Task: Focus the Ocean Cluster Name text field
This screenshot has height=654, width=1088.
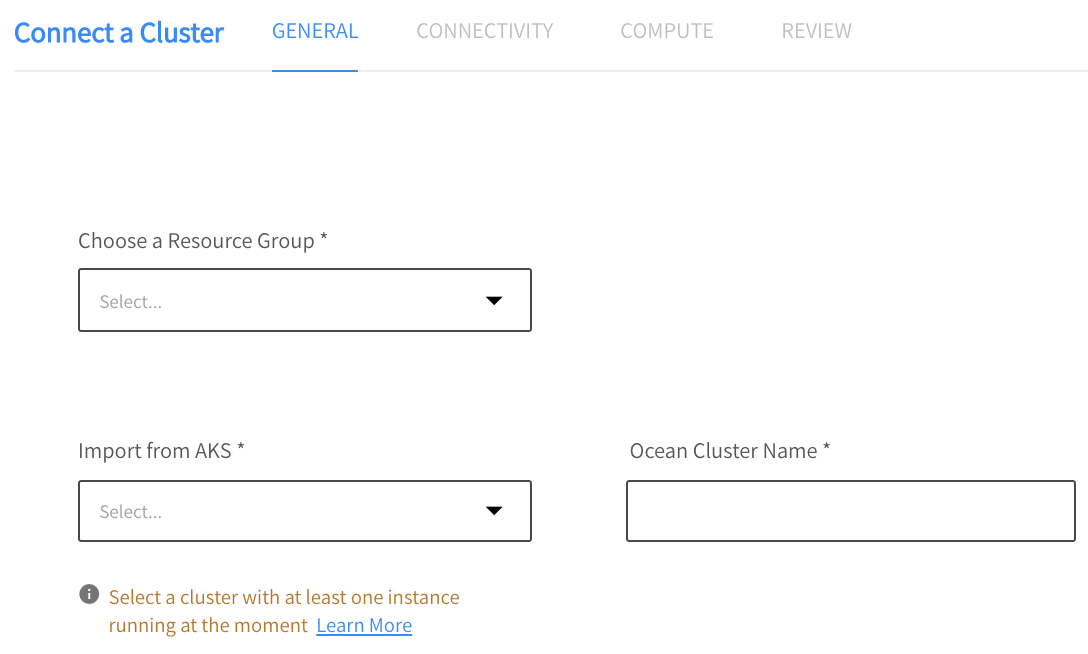Action: point(850,511)
